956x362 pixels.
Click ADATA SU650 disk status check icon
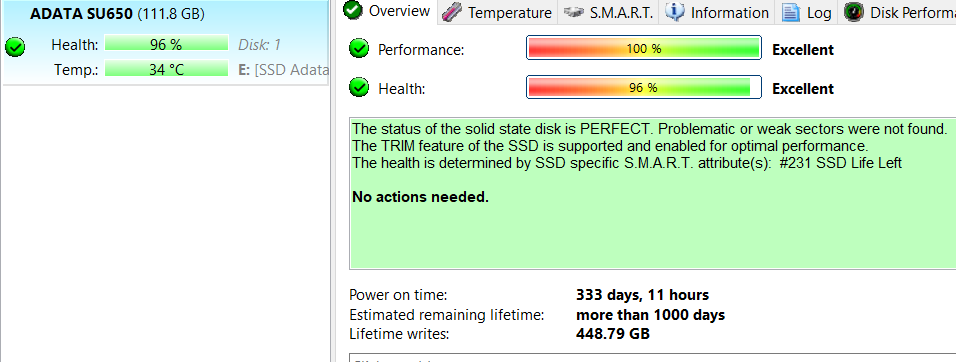point(15,47)
